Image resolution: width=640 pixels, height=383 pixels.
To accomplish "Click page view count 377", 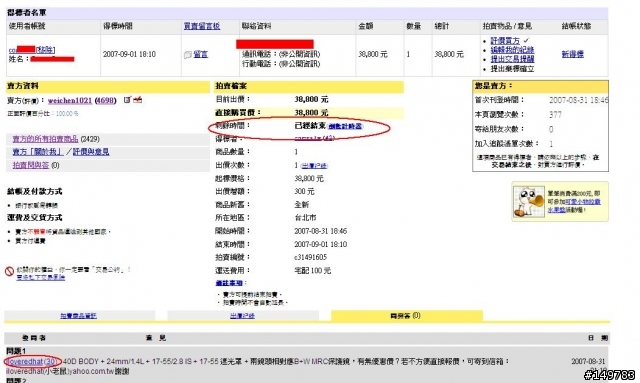I will [x=556, y=115].
